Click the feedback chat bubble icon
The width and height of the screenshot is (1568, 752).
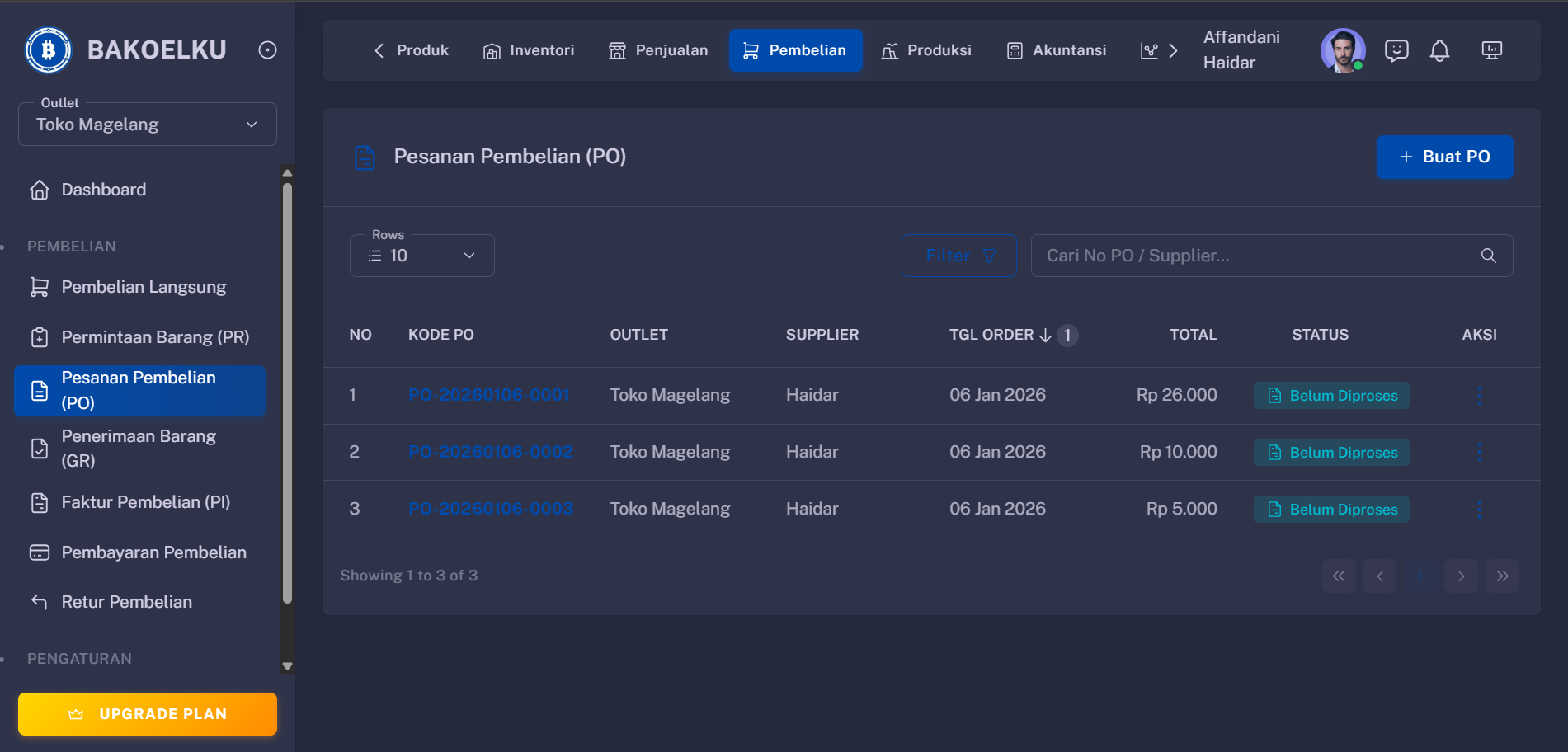[1396, 50]
